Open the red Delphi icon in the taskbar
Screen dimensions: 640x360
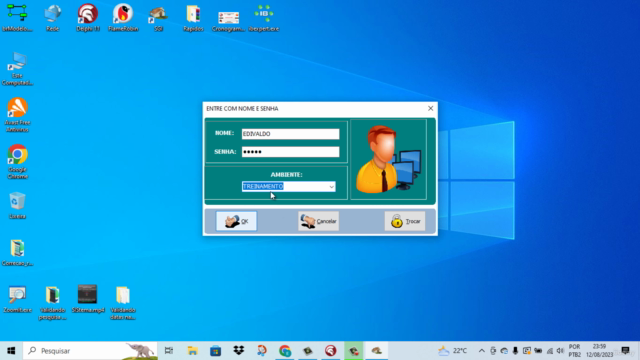point(331,351)
